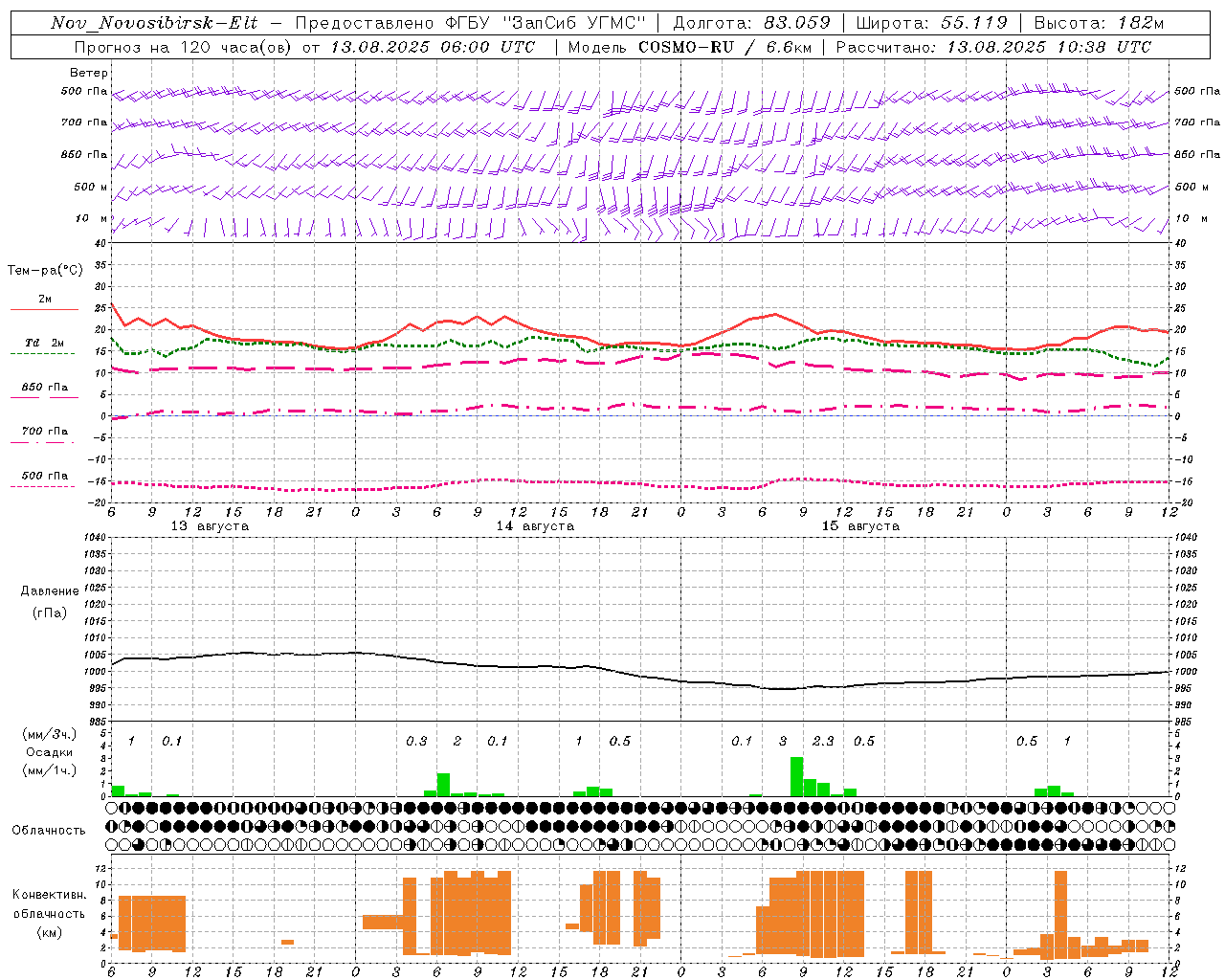Click the 14 августа date label
This screenshot has height=980, width=1225.
point(535,526)
